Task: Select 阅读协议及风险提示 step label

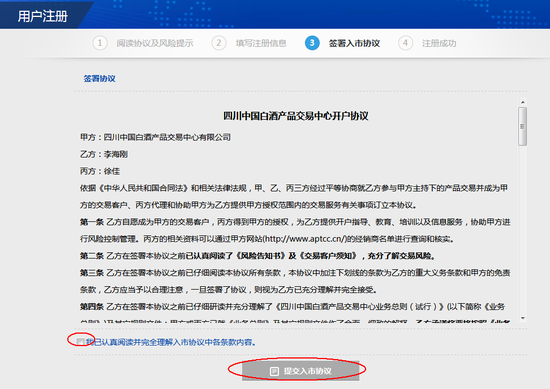Action: point(155,43)
